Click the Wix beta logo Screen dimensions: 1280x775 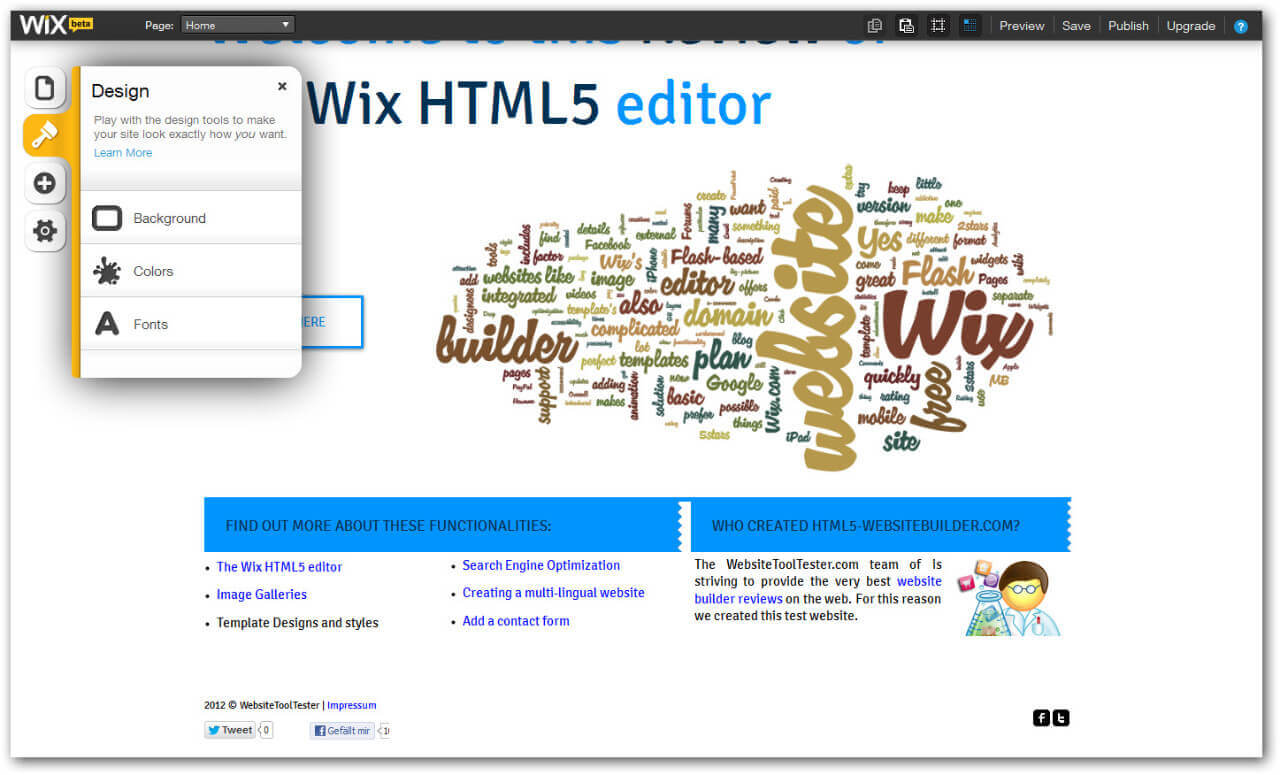[x=56, y=25]
